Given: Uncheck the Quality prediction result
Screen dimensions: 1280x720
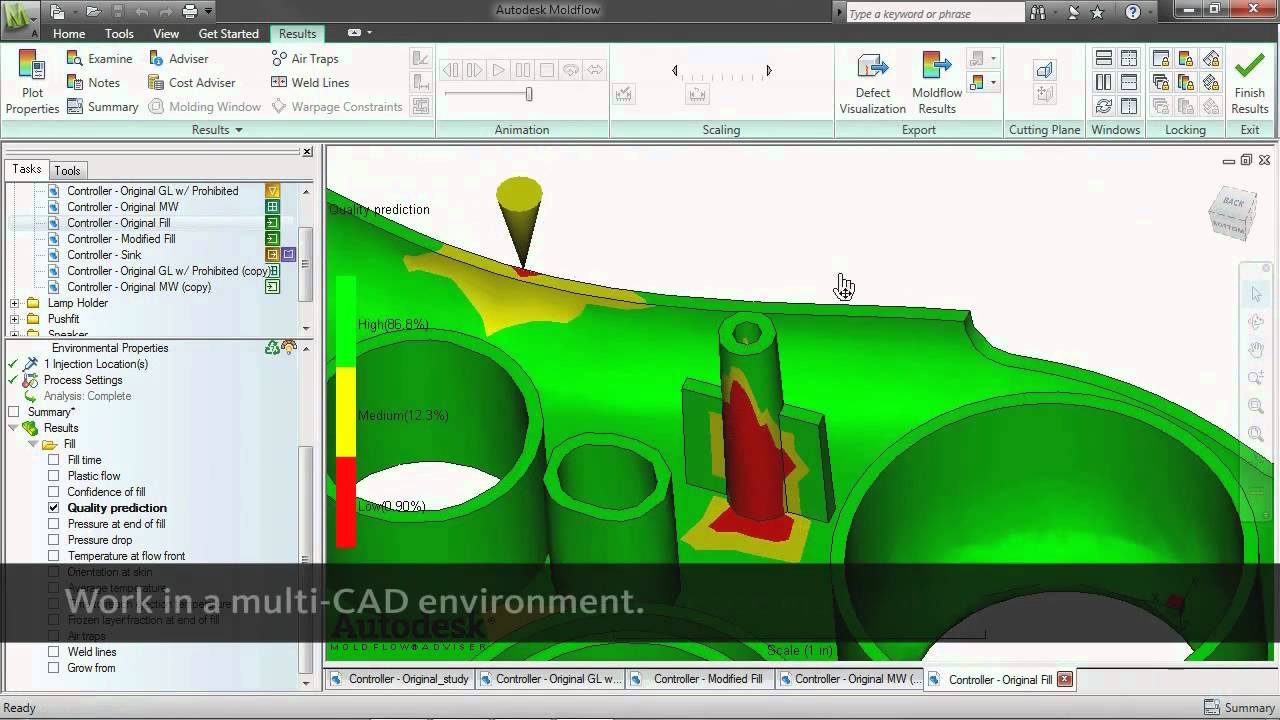Looking at the screenshot, I should click(x=54, y=508).
